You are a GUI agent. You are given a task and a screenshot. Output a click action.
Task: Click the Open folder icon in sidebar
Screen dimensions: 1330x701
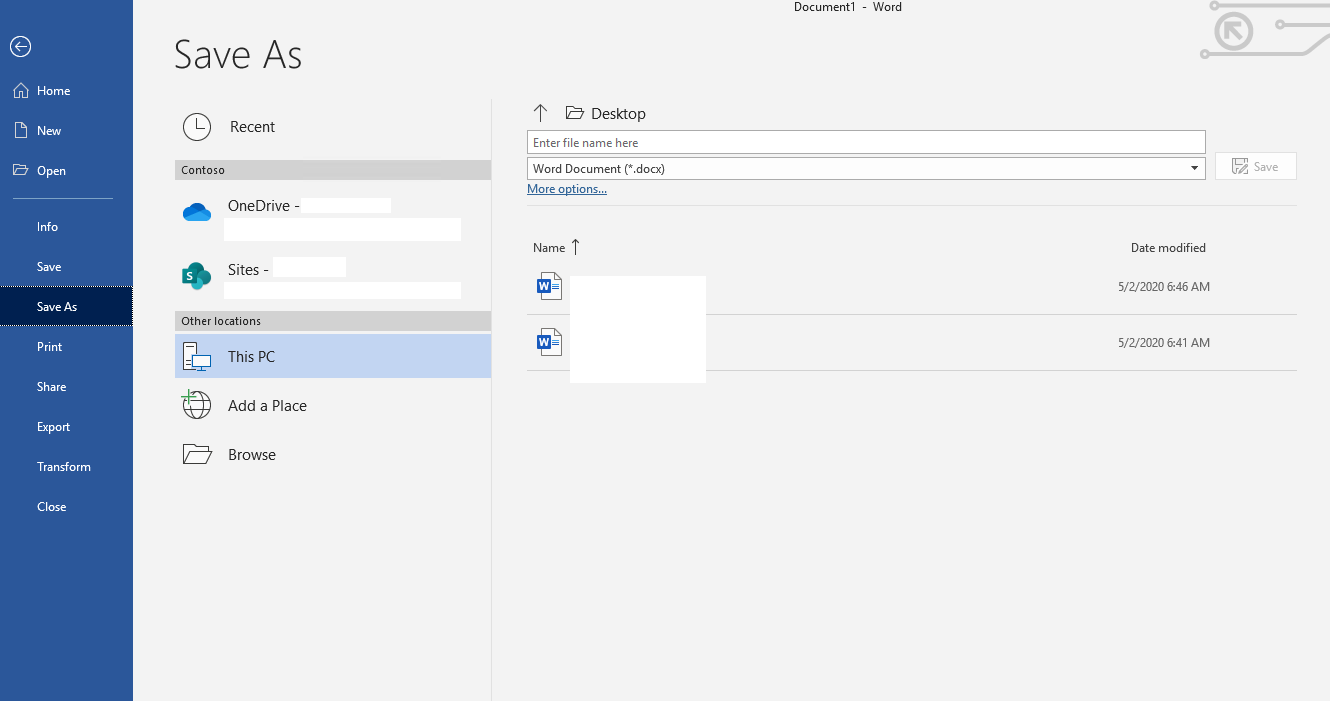(x=20, y=170)
